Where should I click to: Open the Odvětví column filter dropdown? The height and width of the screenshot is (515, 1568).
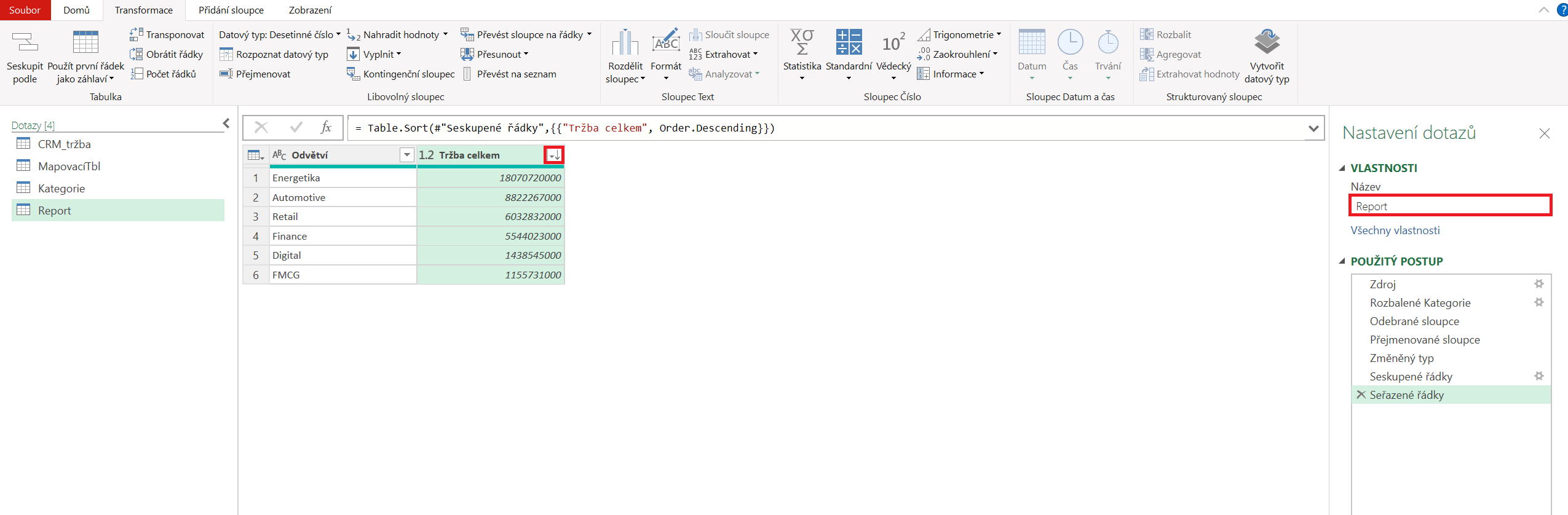point(406,155)
